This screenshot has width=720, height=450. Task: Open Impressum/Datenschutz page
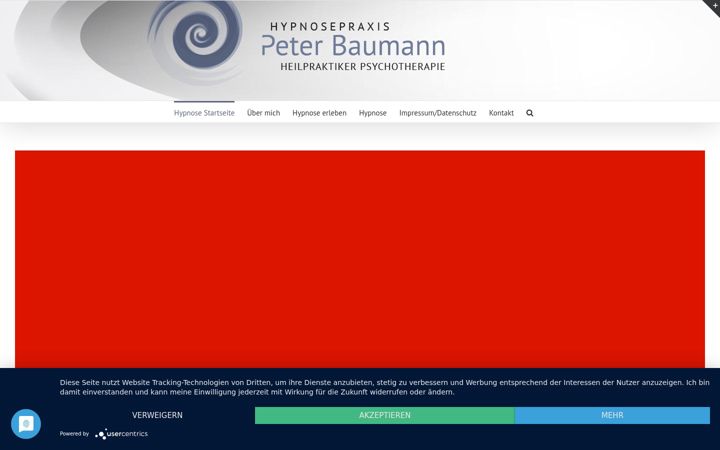point(438,113)
